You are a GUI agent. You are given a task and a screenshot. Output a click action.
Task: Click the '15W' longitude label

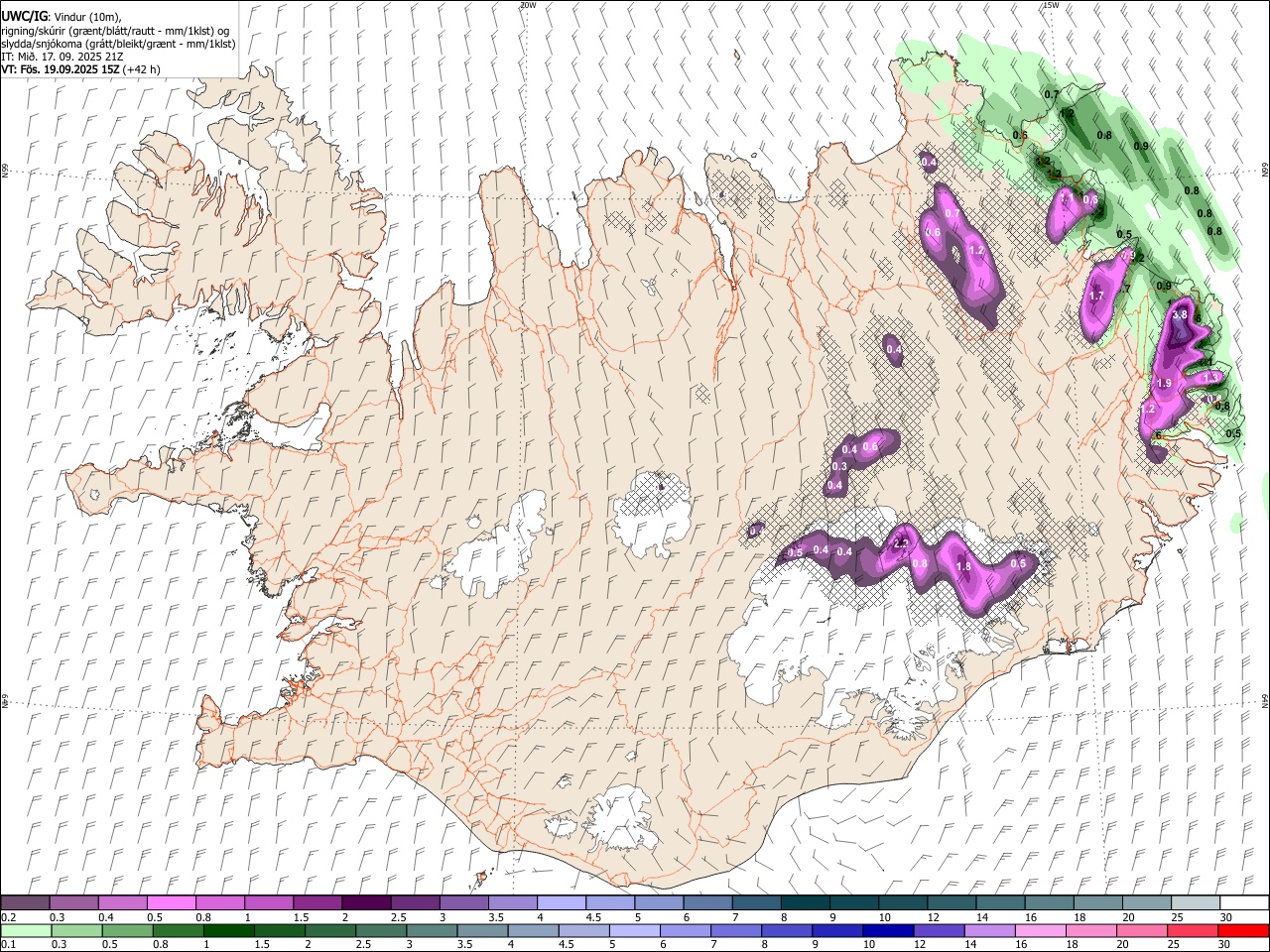click(1051, 5)
